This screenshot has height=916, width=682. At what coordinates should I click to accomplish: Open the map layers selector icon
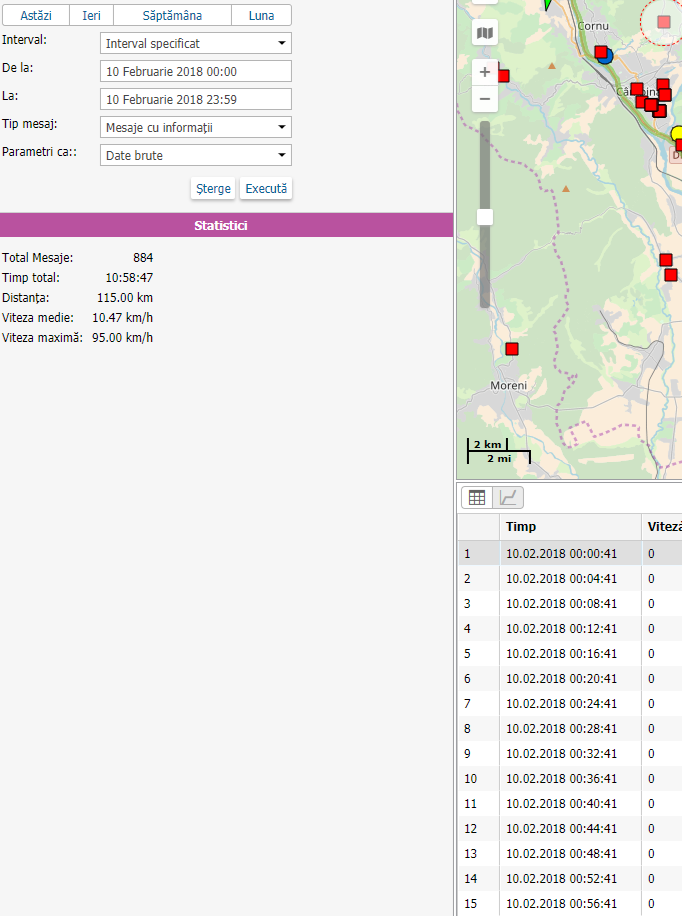click(485, 33)
